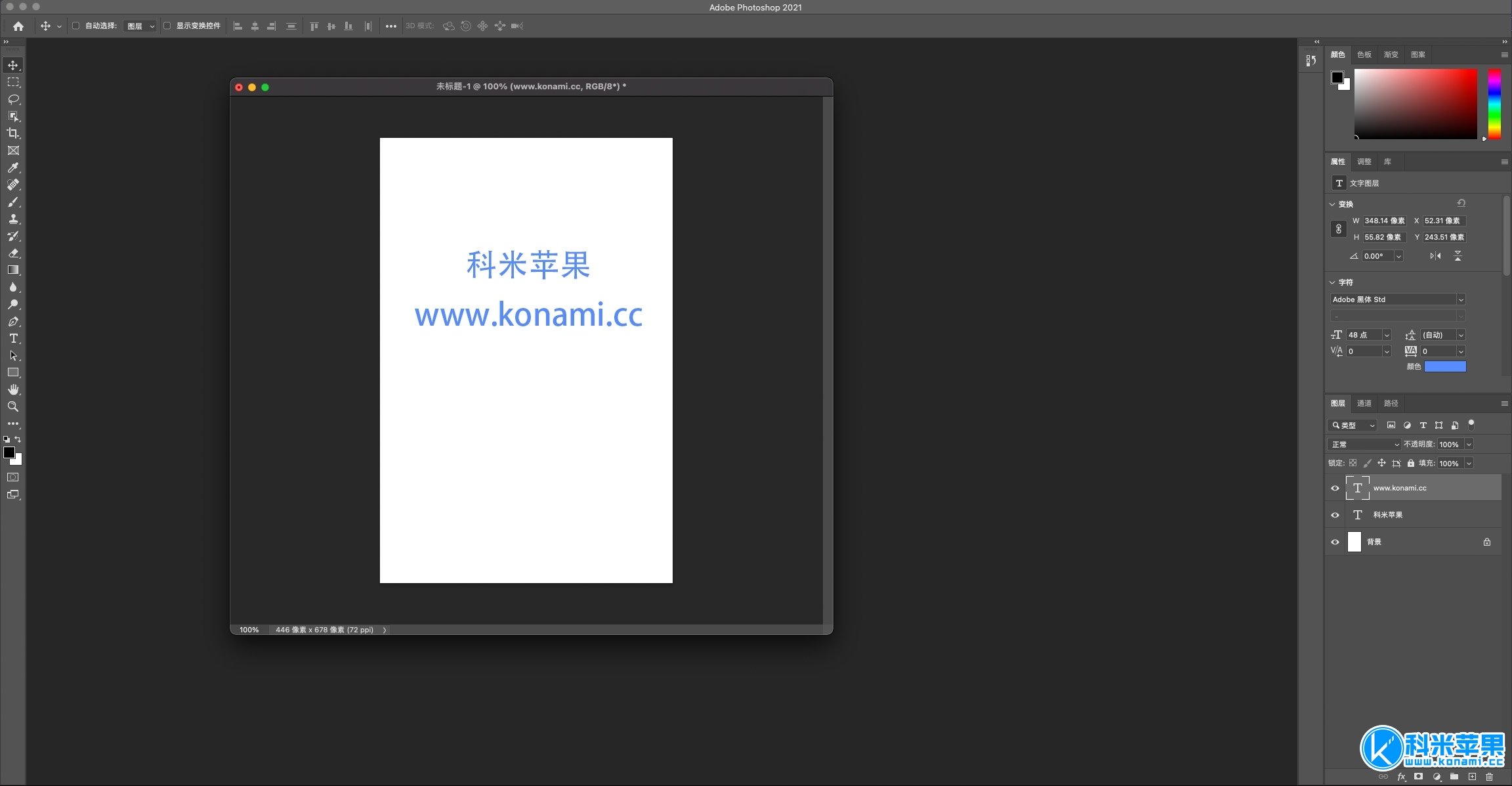Screen dimensions: 1512x786
Task: Click the hue slider strip
Action: [1494, 104]
